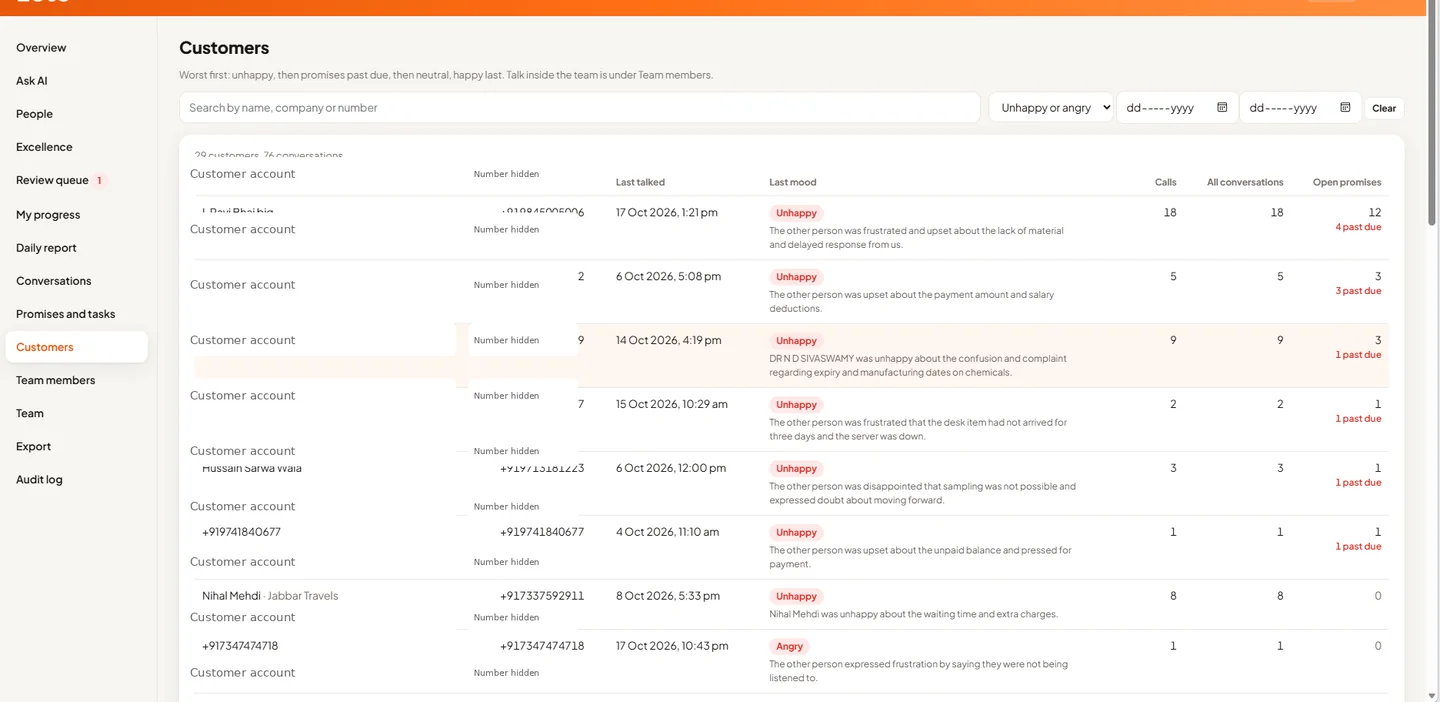The height and width of the screenshot is (702, 1440).
Task: Click the Last mood column header
Action: [792, 182]
